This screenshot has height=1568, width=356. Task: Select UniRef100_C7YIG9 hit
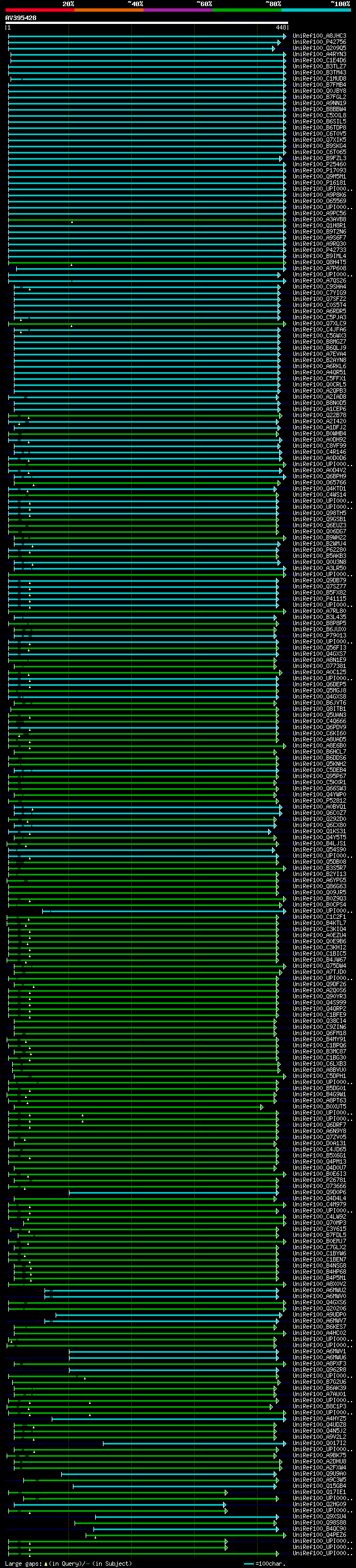point(319,293)
